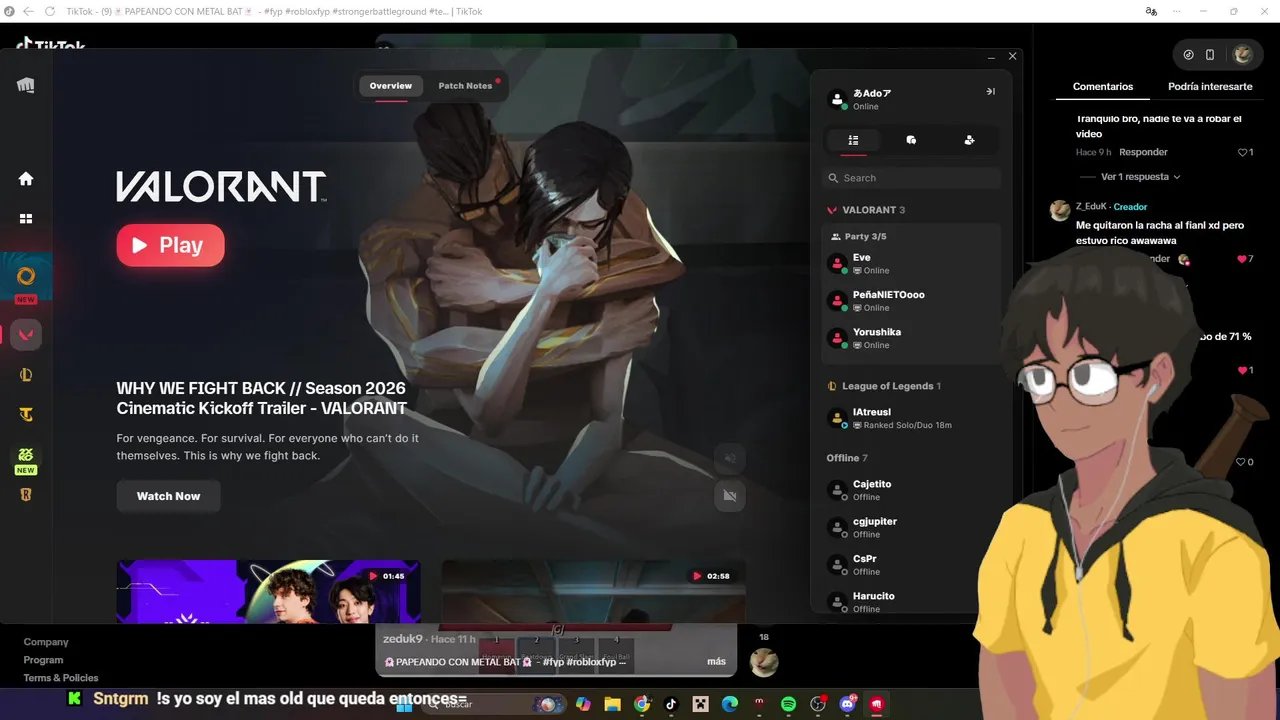Unmute the trailer background sound

point(730,458)
